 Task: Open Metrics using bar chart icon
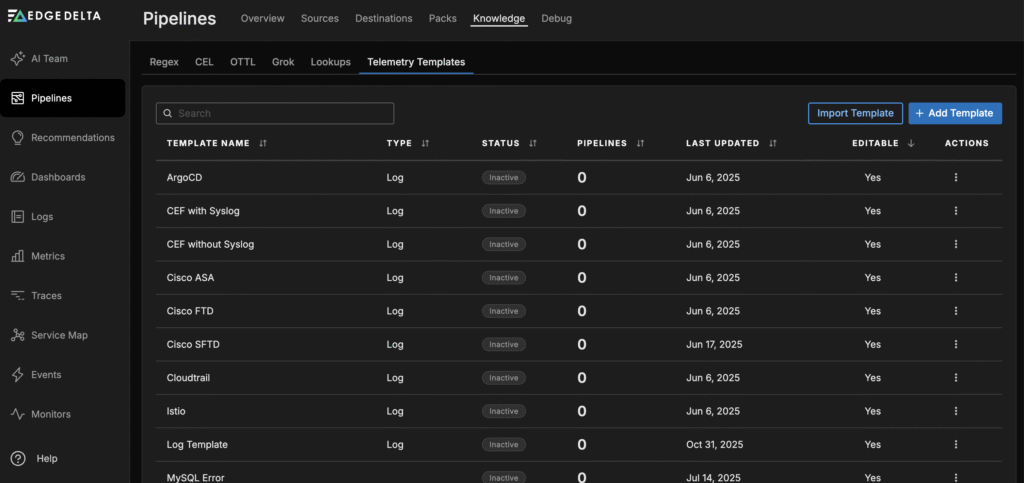[x=18, y=256]
